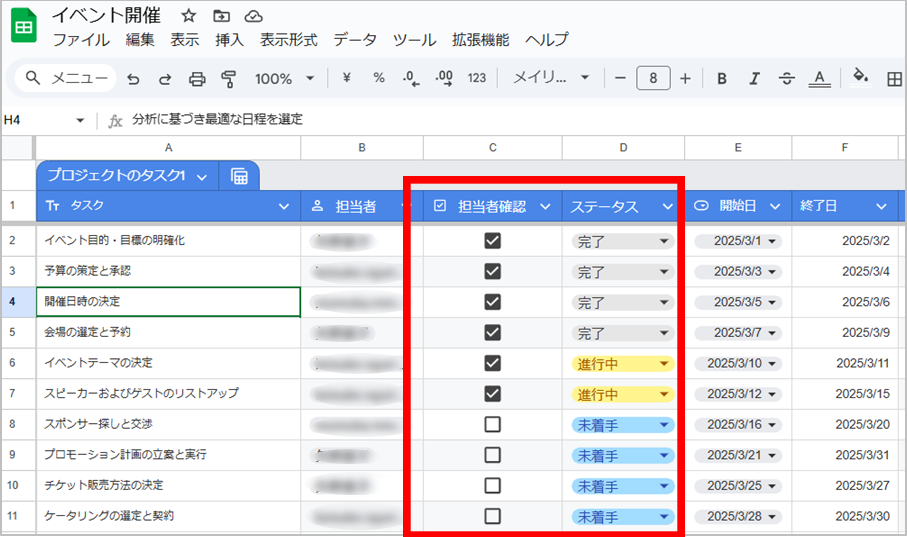Open the ファイル menu

click(x=81, y=40)
